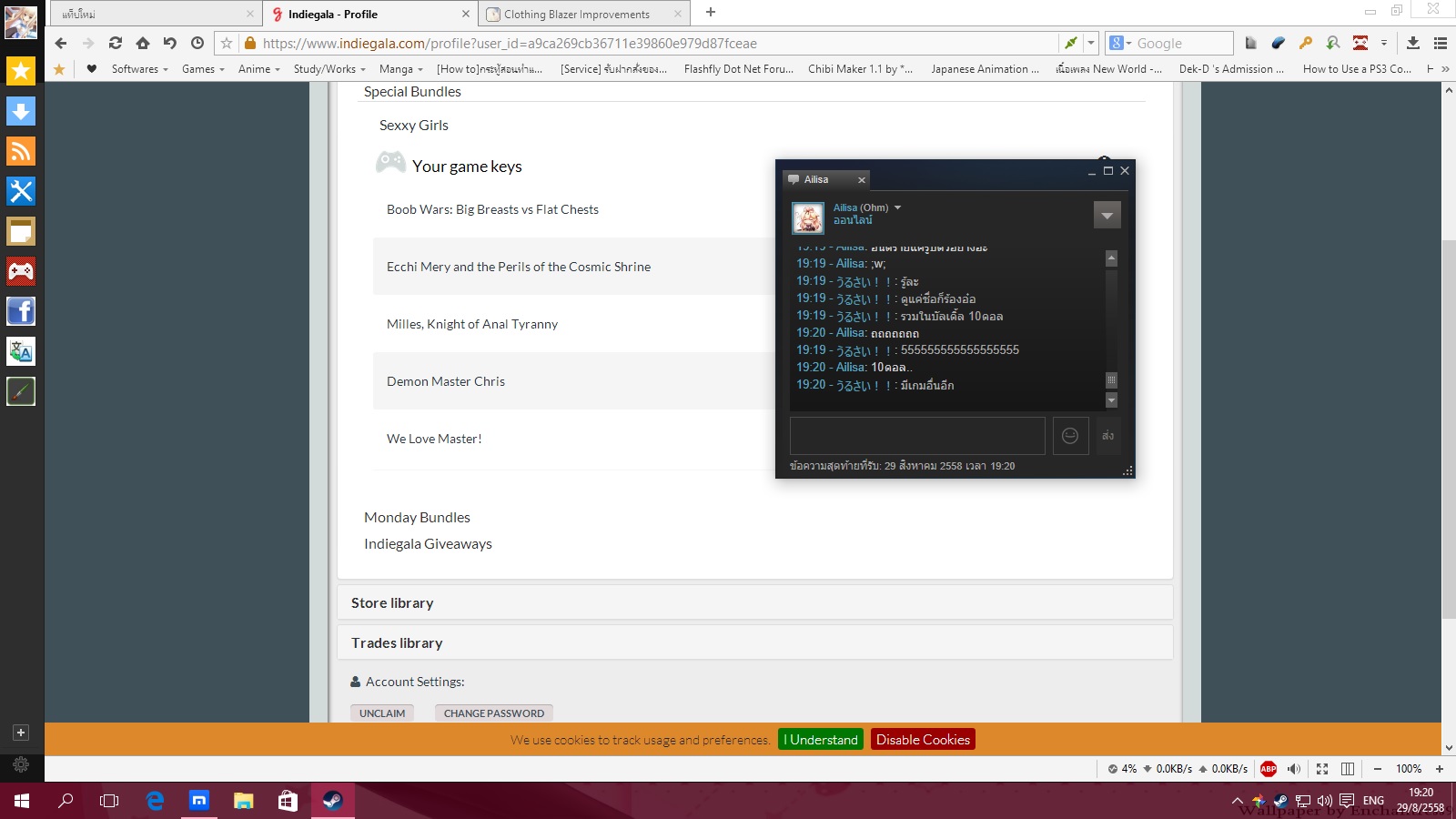Open the Windows Start menu

[22, 801]
